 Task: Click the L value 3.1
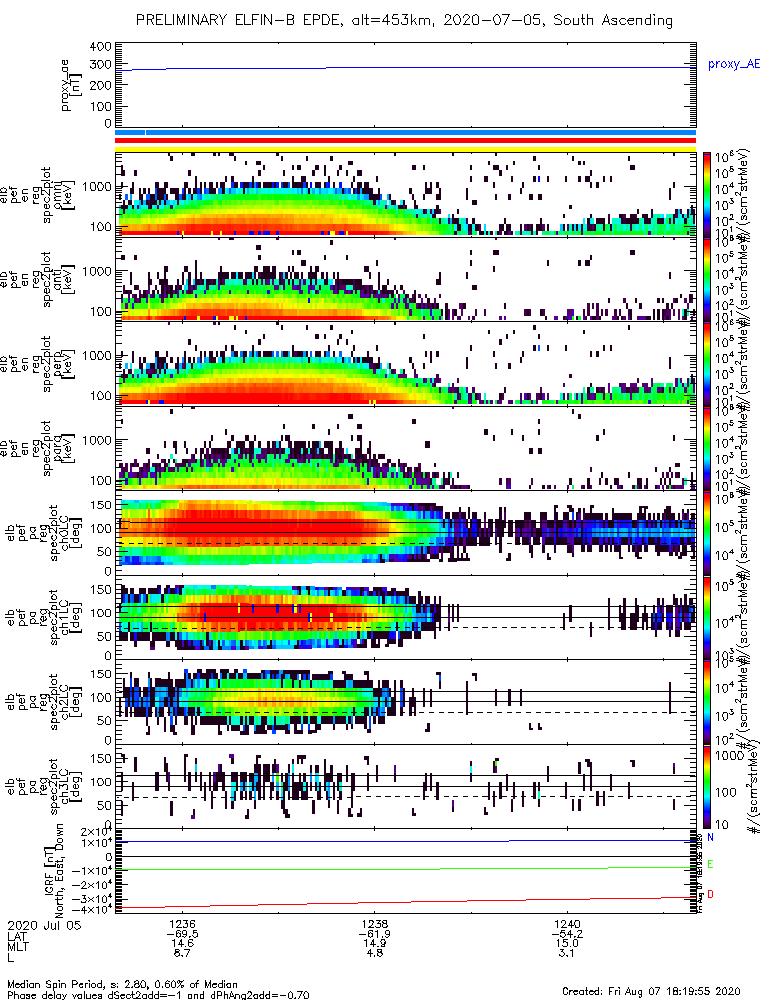(568, 953)
